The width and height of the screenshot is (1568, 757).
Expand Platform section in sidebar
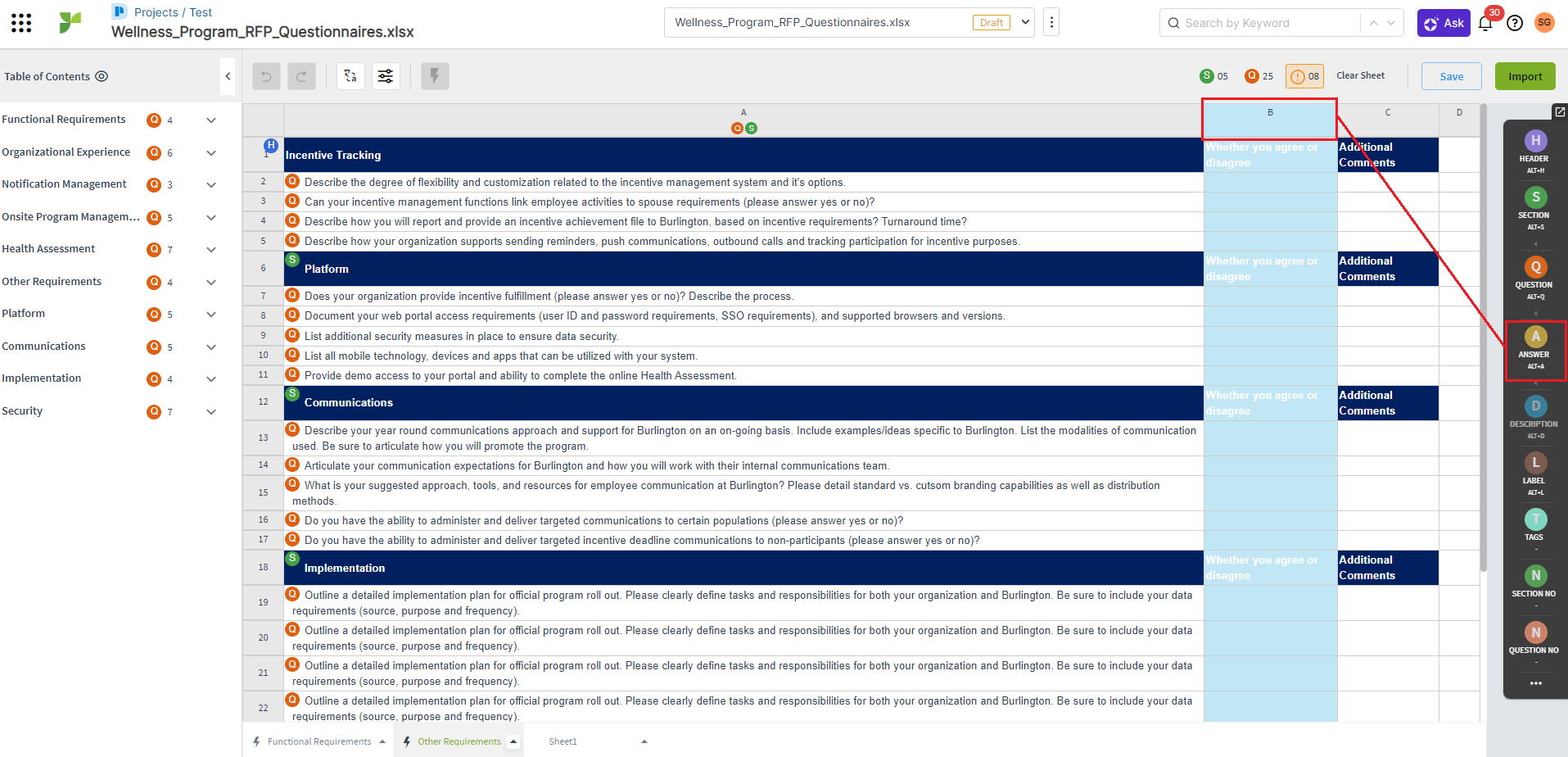click(211, 315)
